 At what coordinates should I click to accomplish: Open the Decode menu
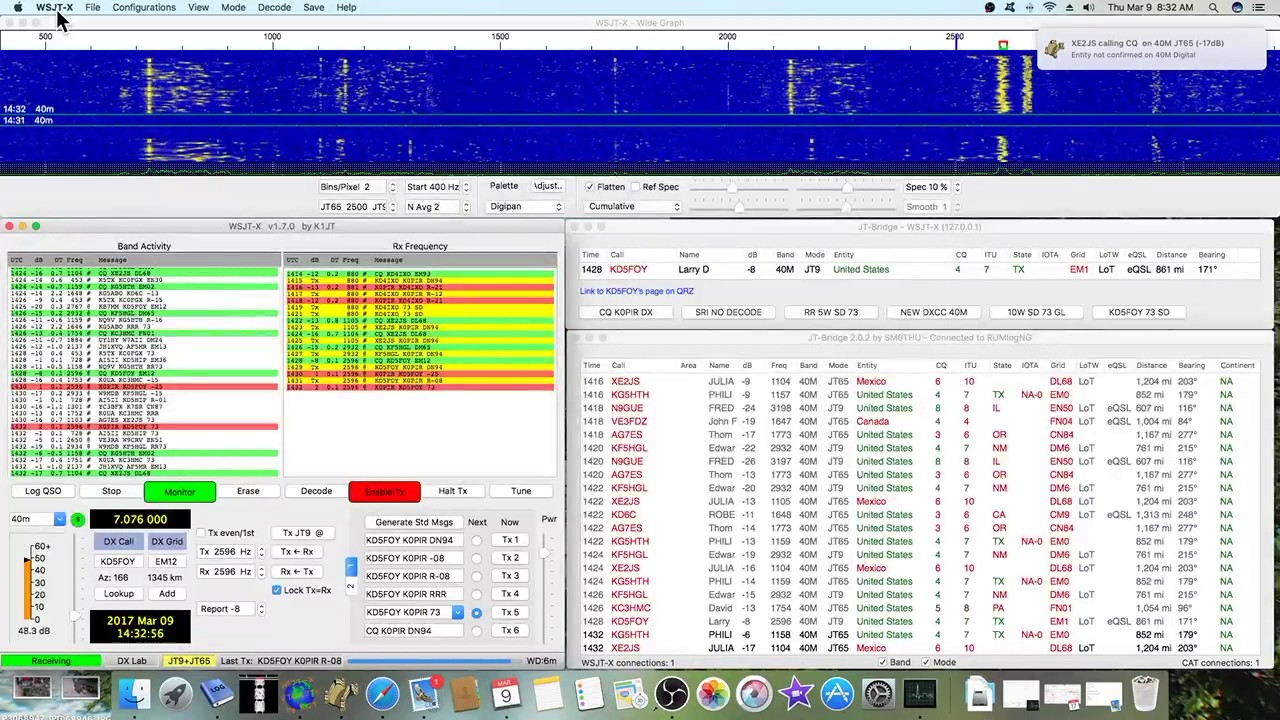(x=274, y=7)
